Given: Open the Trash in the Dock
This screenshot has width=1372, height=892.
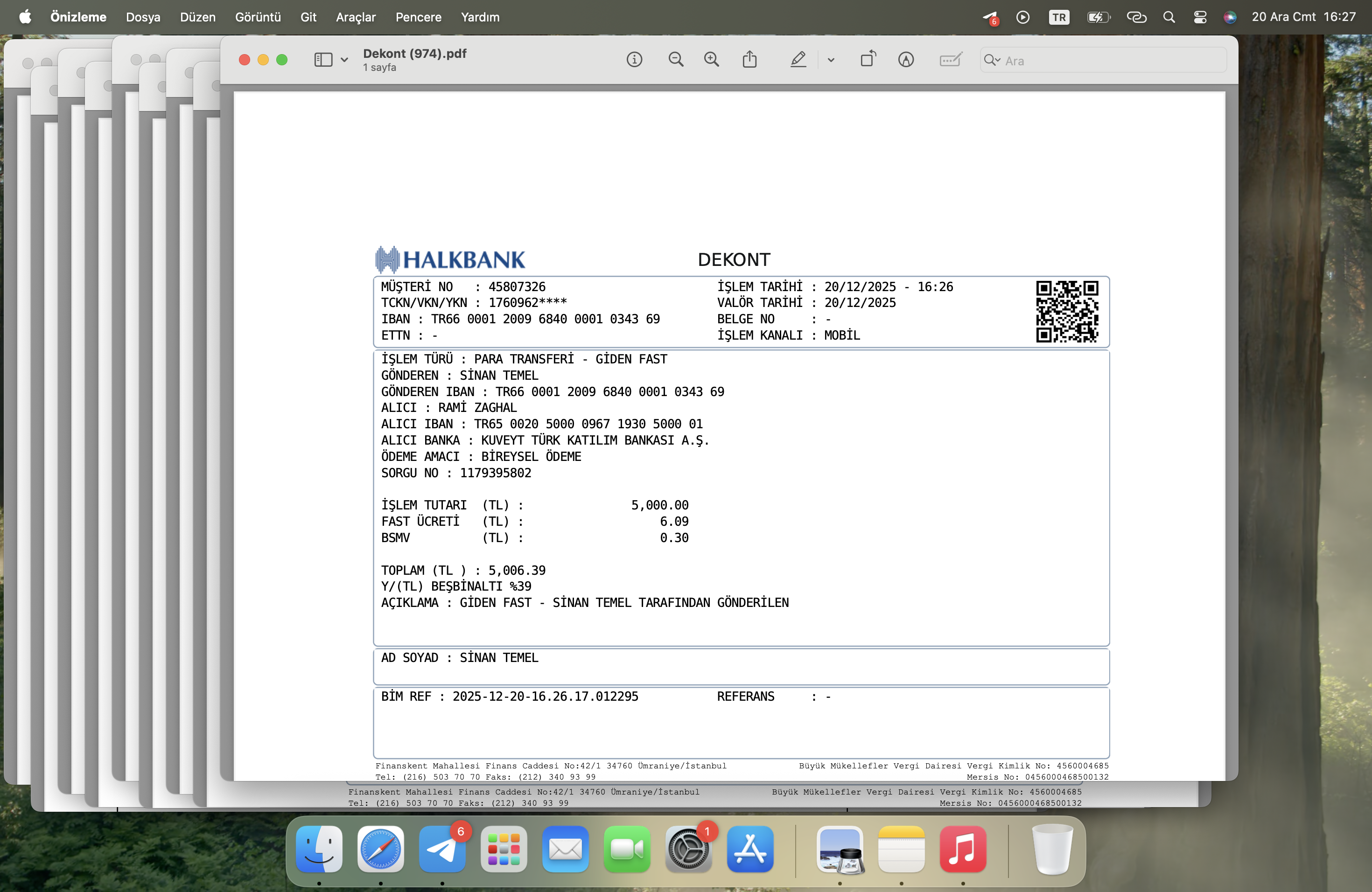Looking at the screenshot, I should (x=1052, y=849).
